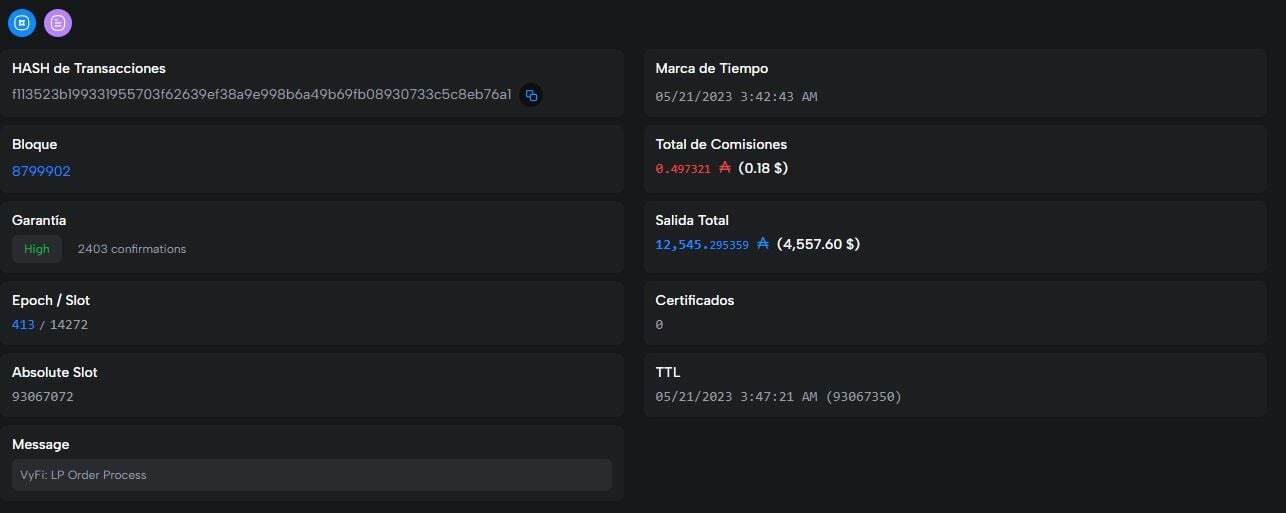The width and height of the screenshot is (1286, 513).
Task: Click the green High assurance badge
Action: (x=37, y=249)
